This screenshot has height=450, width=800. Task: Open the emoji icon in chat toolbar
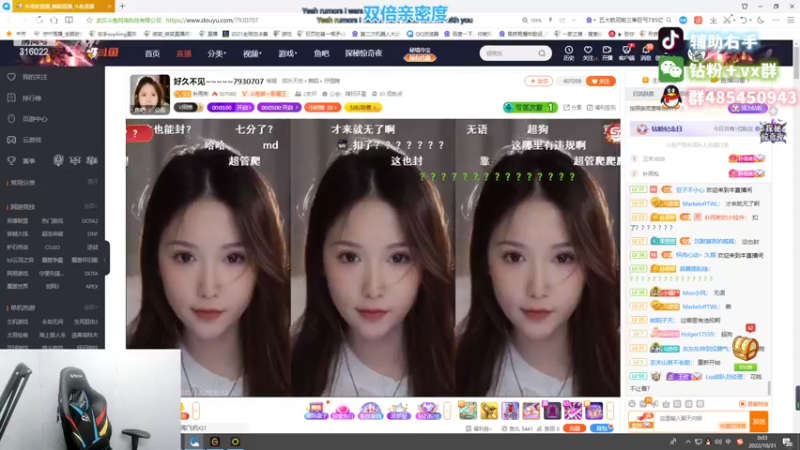pos(632,404)
